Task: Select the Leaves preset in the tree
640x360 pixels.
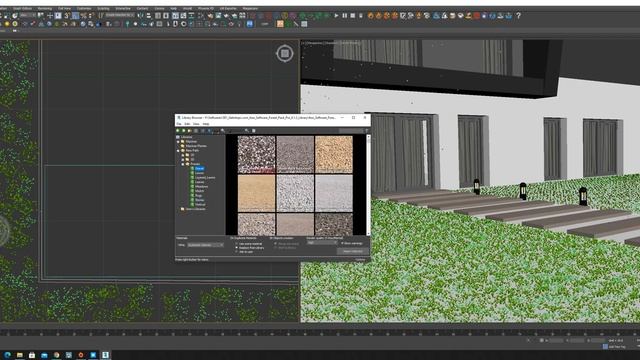Action: pyautogui.click(x=200, y=182)
